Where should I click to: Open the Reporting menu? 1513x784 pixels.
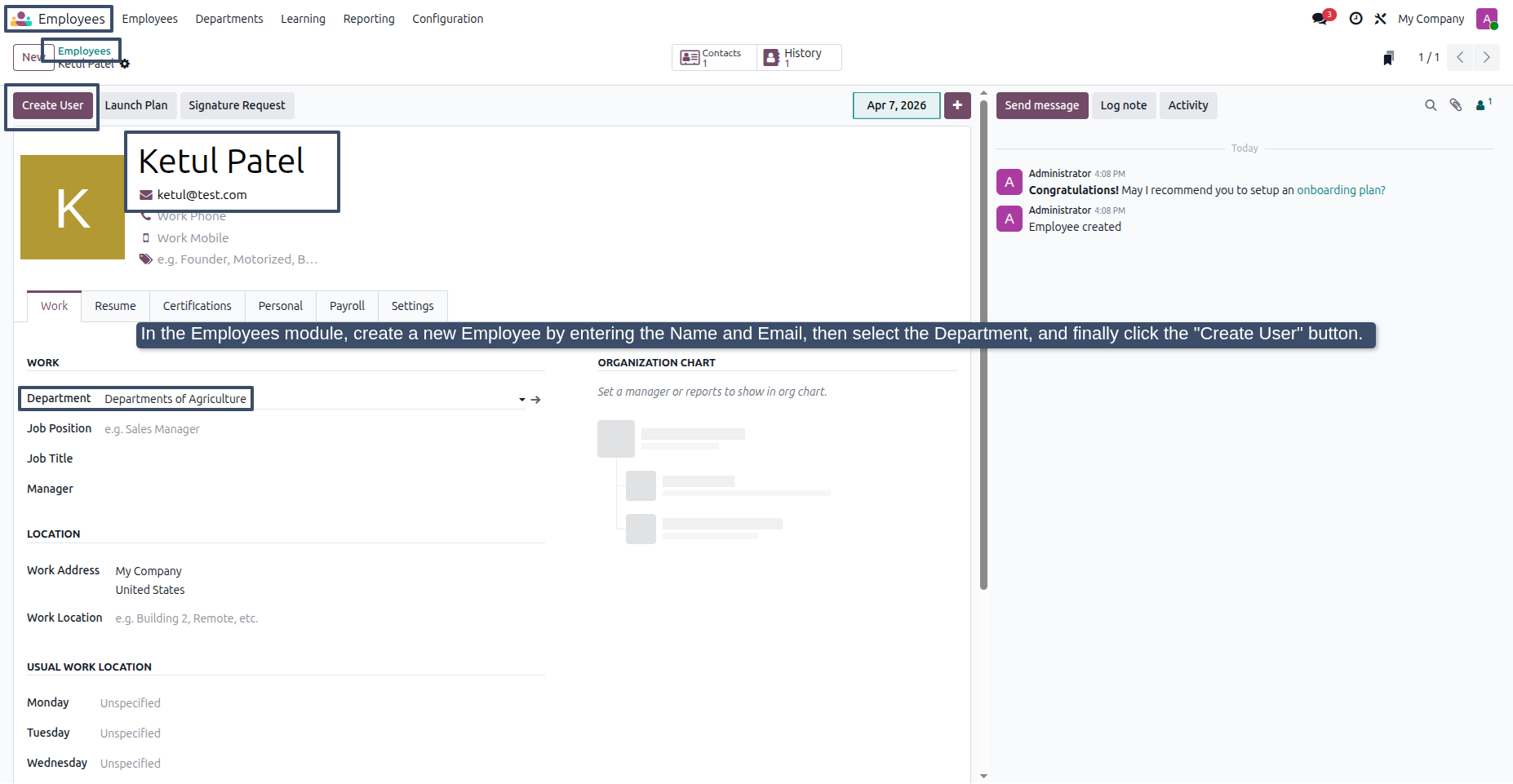[x=369, y=19]
